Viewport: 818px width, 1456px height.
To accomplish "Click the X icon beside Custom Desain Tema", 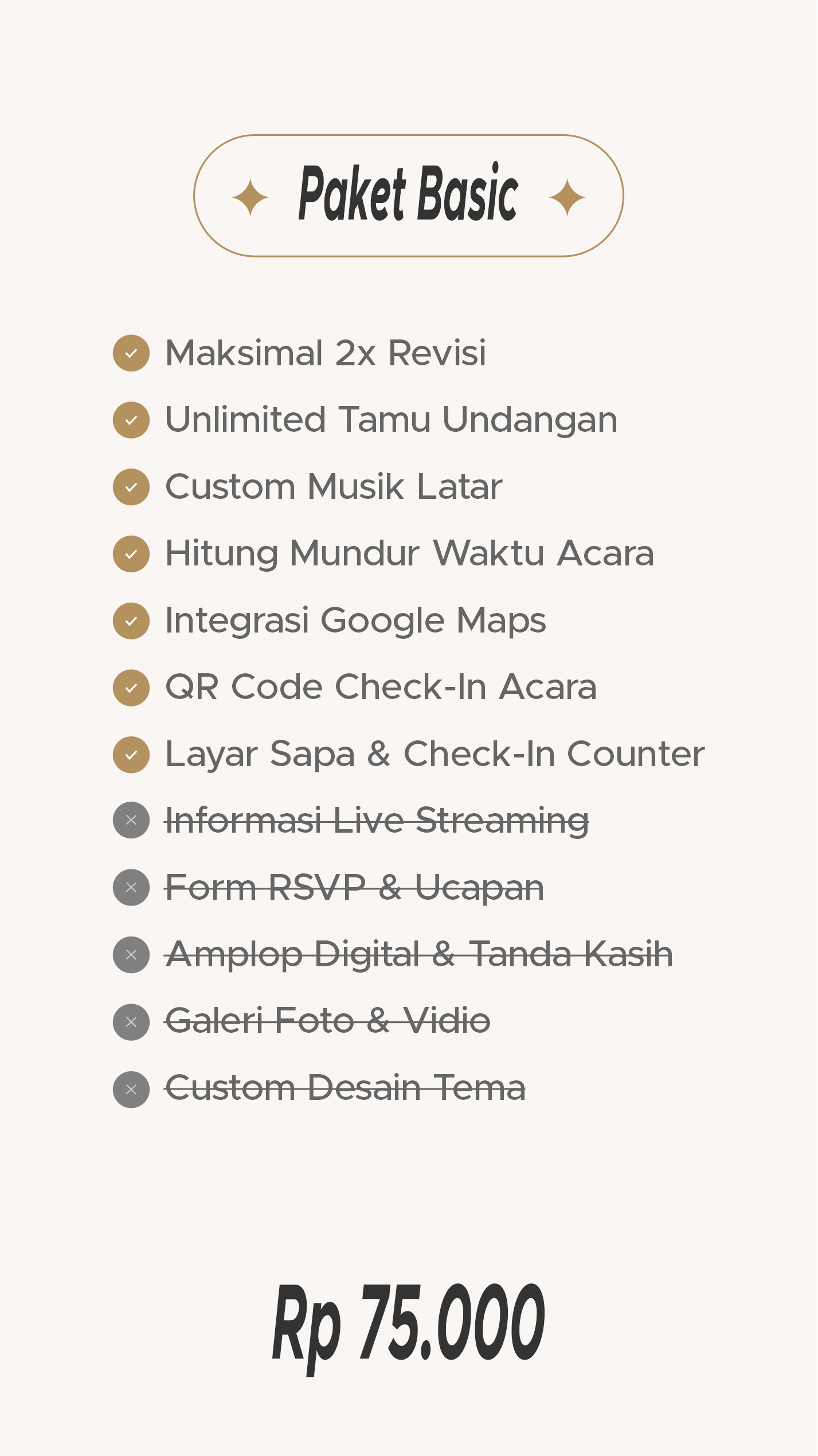I will tap(131, 1090).
